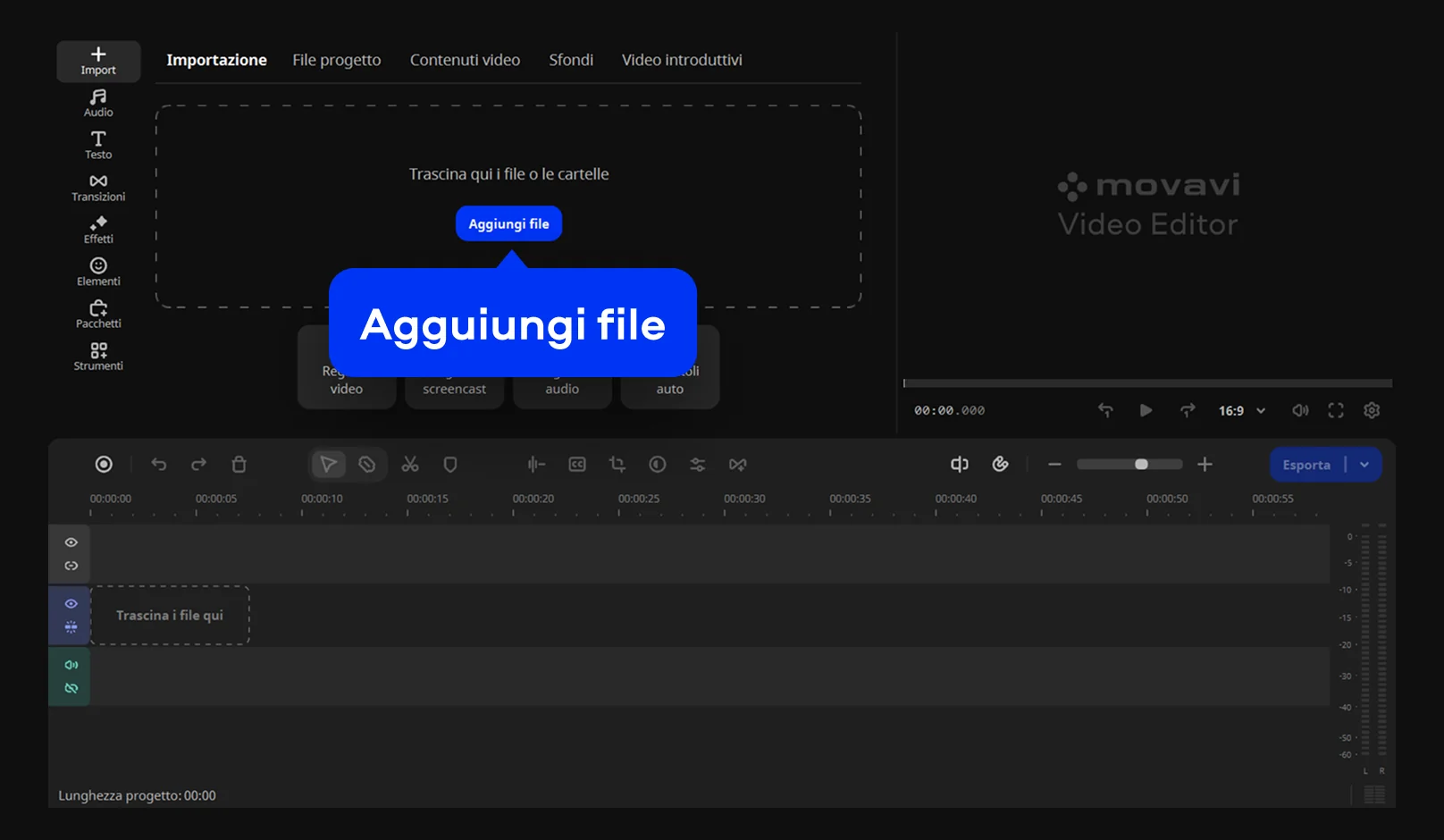Open the preview settings gear menu
Screen dimensions: 1444x840
(x=1372, y=410)
